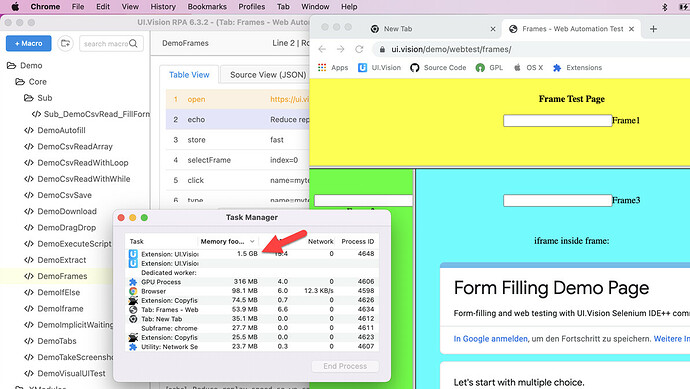Screen dimensions: 690x389
Task: Select the GPU Process row in Task Manager
Action: (252, 282)
